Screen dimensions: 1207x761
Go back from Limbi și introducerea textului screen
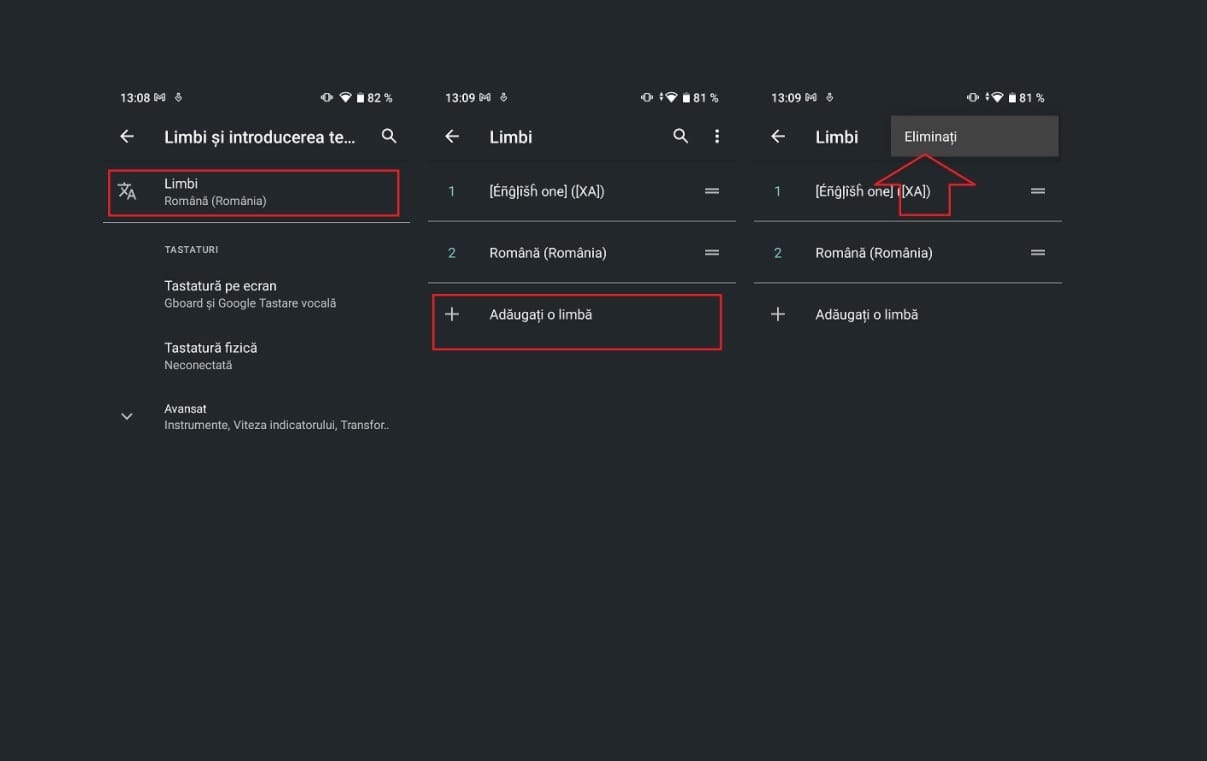pyautogui.click(x=127, y=136)
